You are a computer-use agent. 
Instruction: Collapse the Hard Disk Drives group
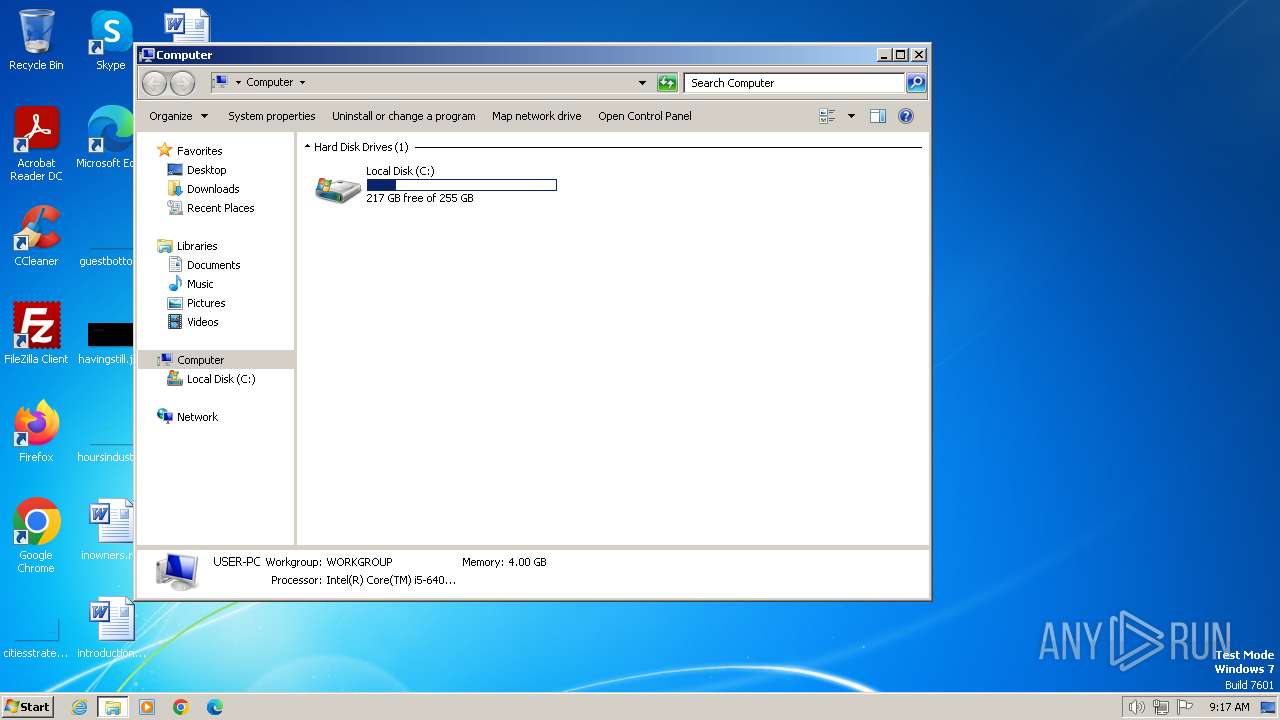(307, 147)
